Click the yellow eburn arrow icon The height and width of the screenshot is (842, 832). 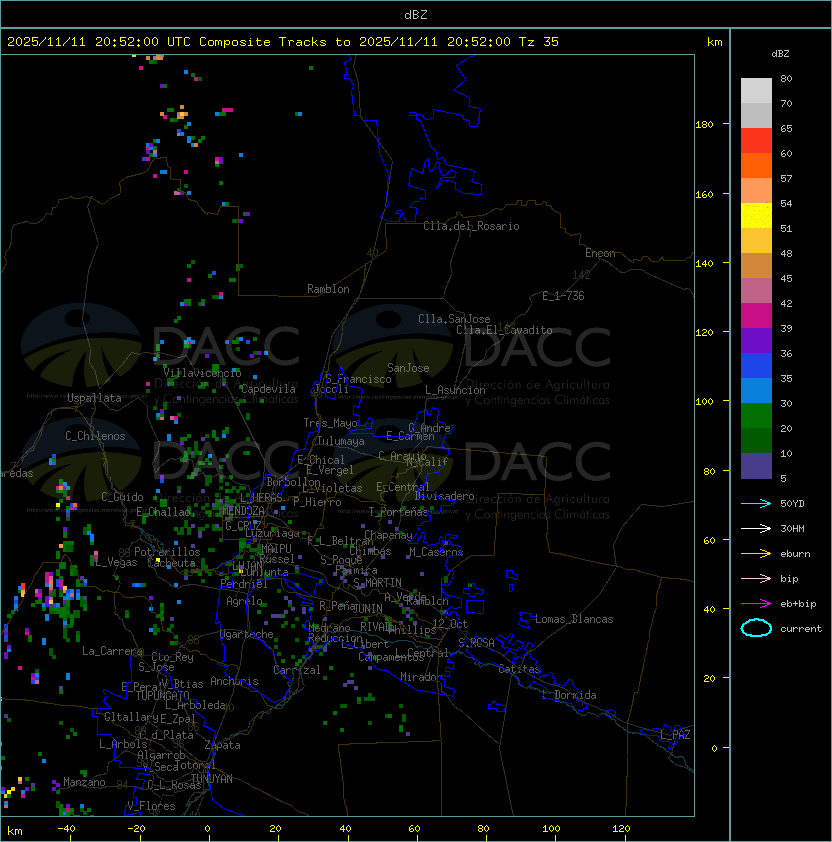tap(756, 554)
